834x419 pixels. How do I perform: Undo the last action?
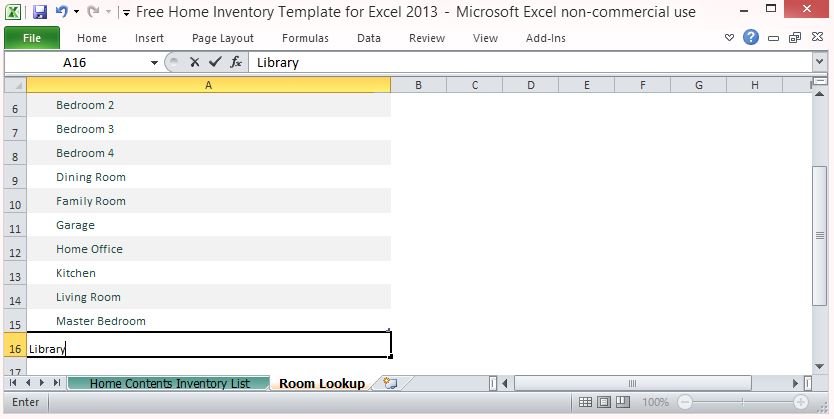coord(61,11)
